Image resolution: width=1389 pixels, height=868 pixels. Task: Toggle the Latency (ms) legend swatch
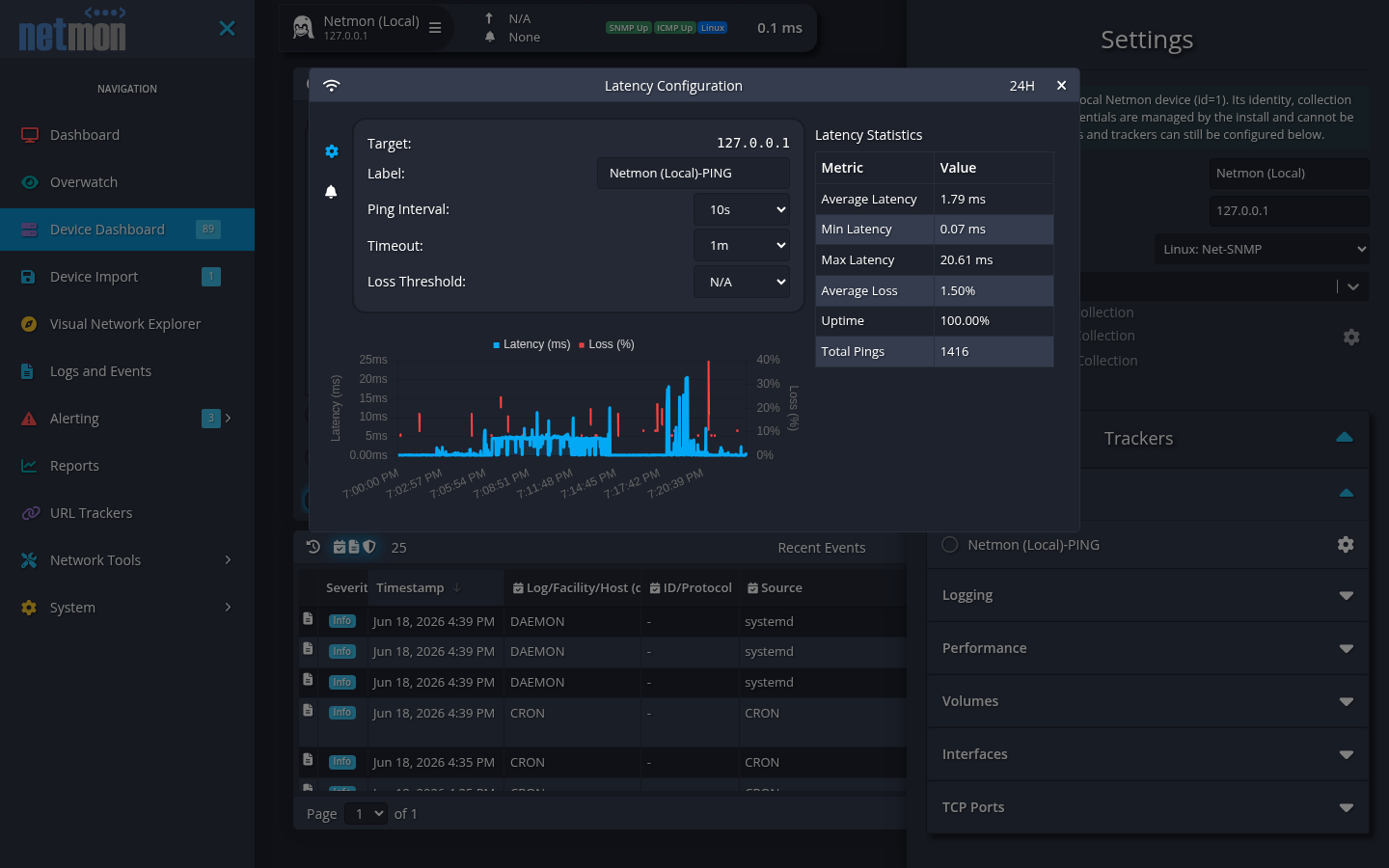pyautogui.click(x=496, y=345)
